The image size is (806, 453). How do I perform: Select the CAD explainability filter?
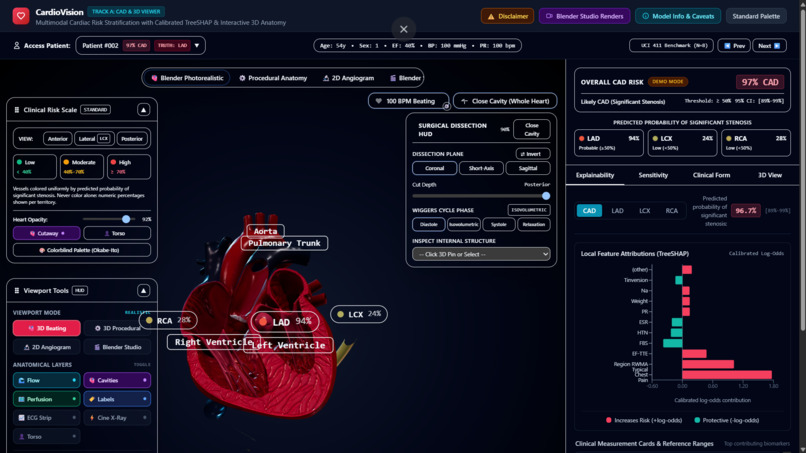589,211
